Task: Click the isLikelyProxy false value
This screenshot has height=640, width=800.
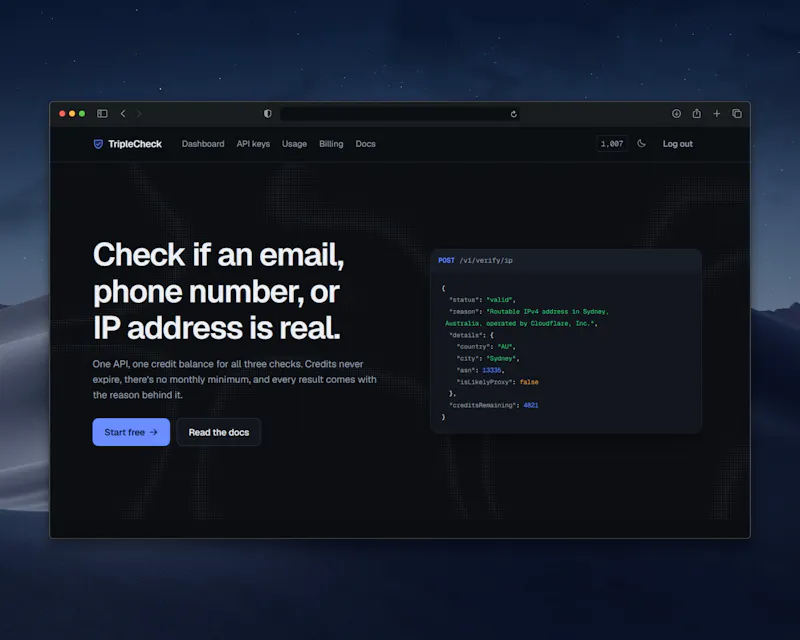Action: (x=529, y=382)
